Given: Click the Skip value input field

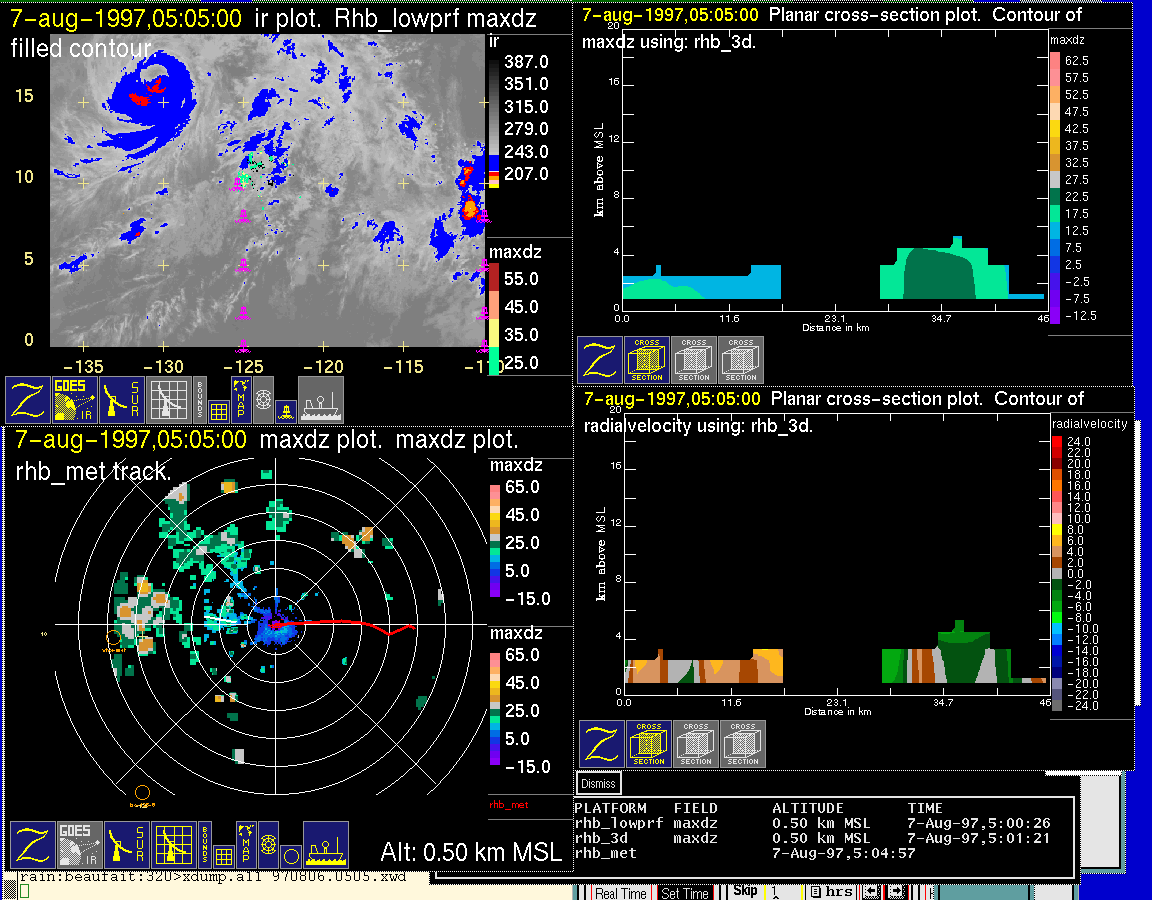Looking at the screenshot, I should [783, 892].
